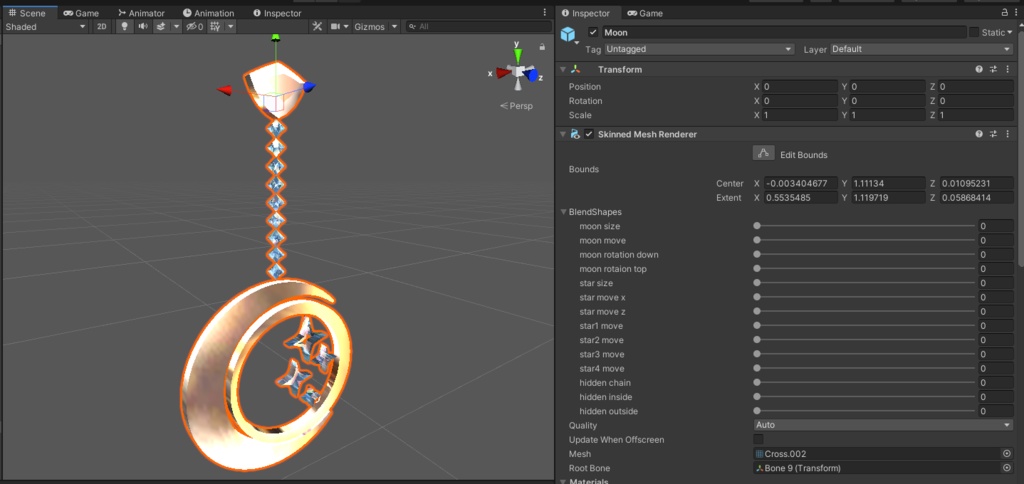Click star size blendshape slider handle
1024x484 pixels.
click(x=757, y=283)
